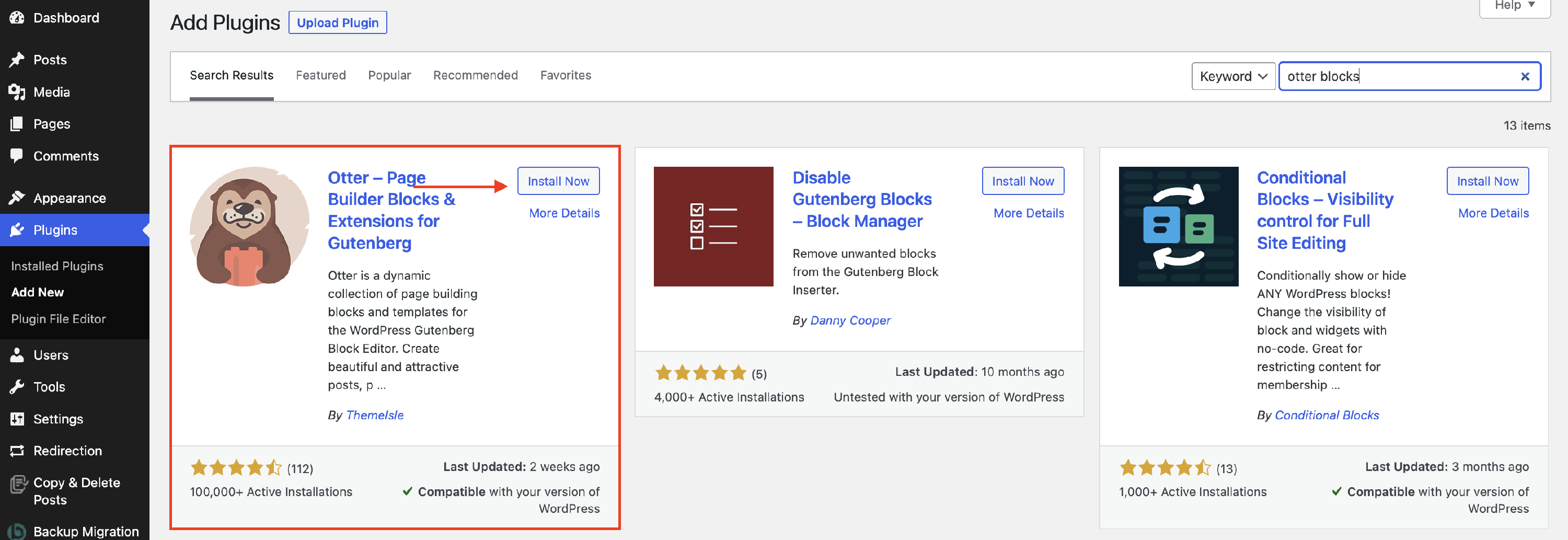Click the Appearance paintbrush icon
The image size is (1568, 540).
coord(17,198)
